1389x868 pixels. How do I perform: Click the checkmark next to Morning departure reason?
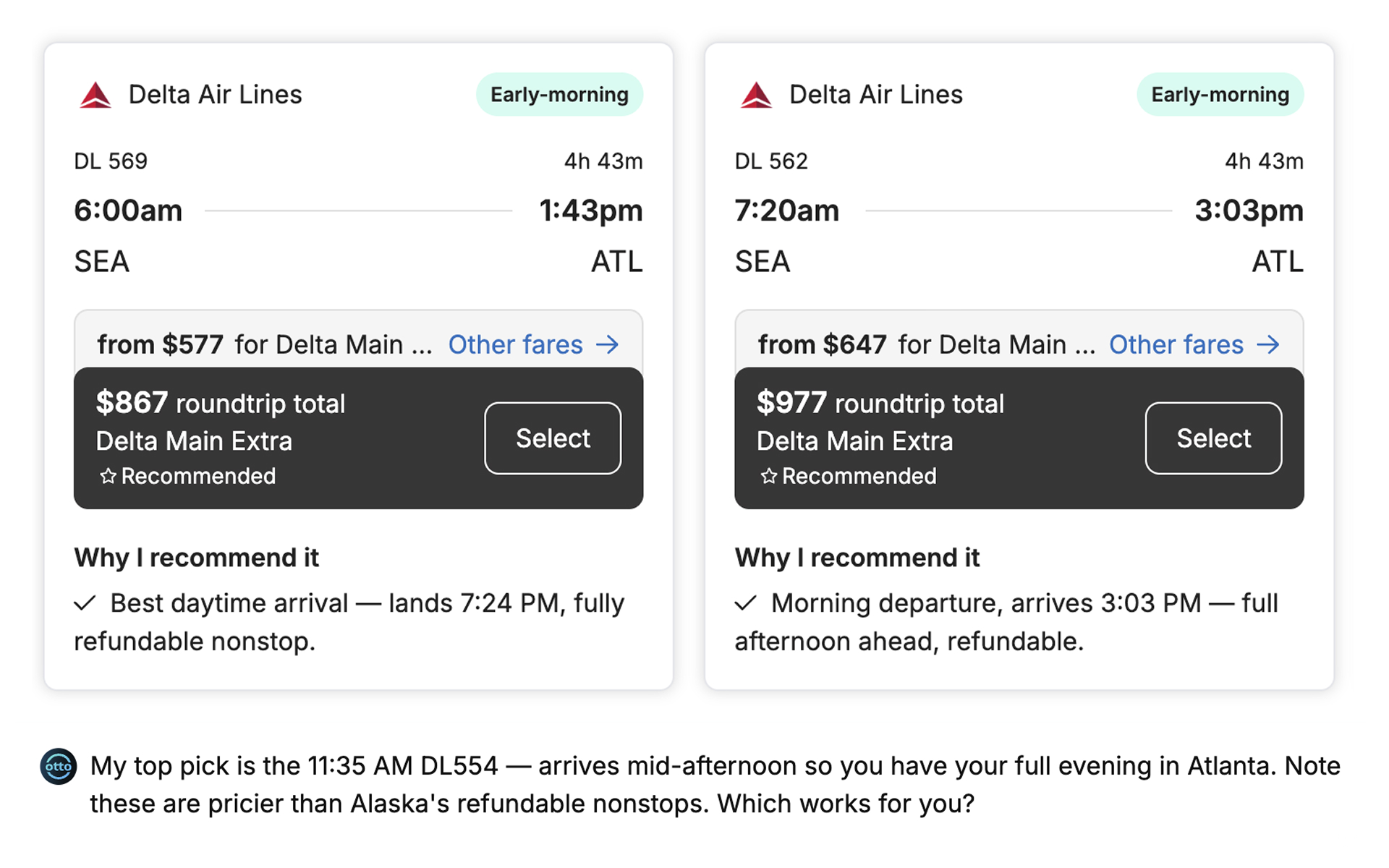[746, 603]
